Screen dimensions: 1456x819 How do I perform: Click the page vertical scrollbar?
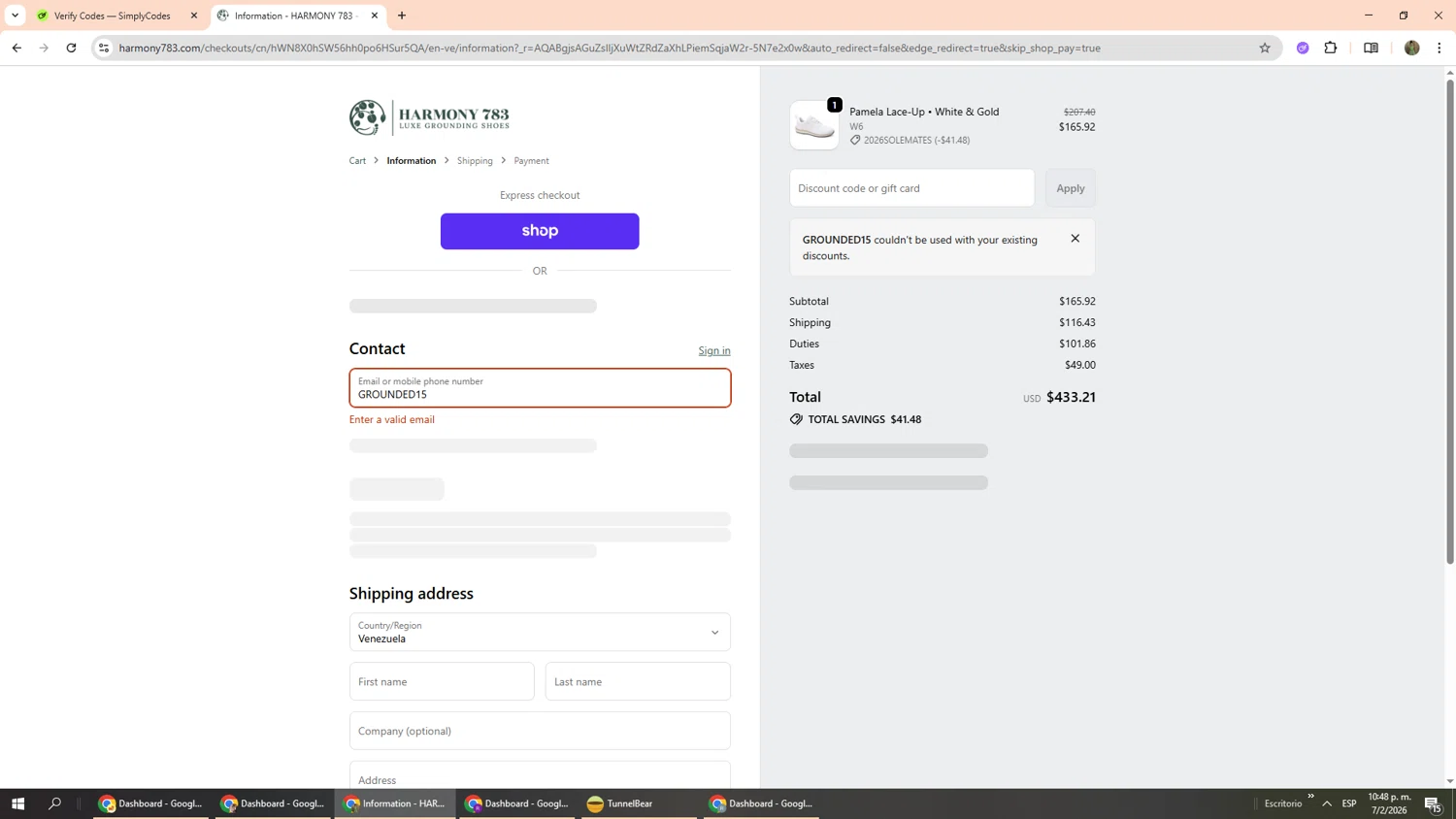tap(1450, 320)
